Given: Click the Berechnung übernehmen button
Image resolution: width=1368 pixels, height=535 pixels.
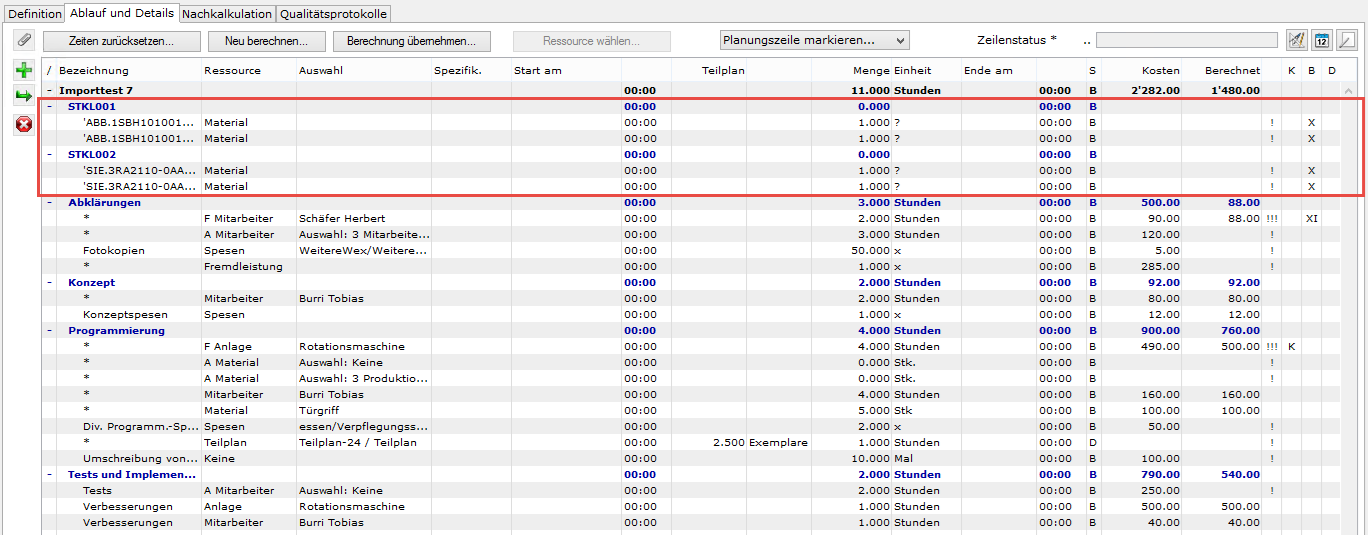Looking at the screenshot, I should 412,41.
